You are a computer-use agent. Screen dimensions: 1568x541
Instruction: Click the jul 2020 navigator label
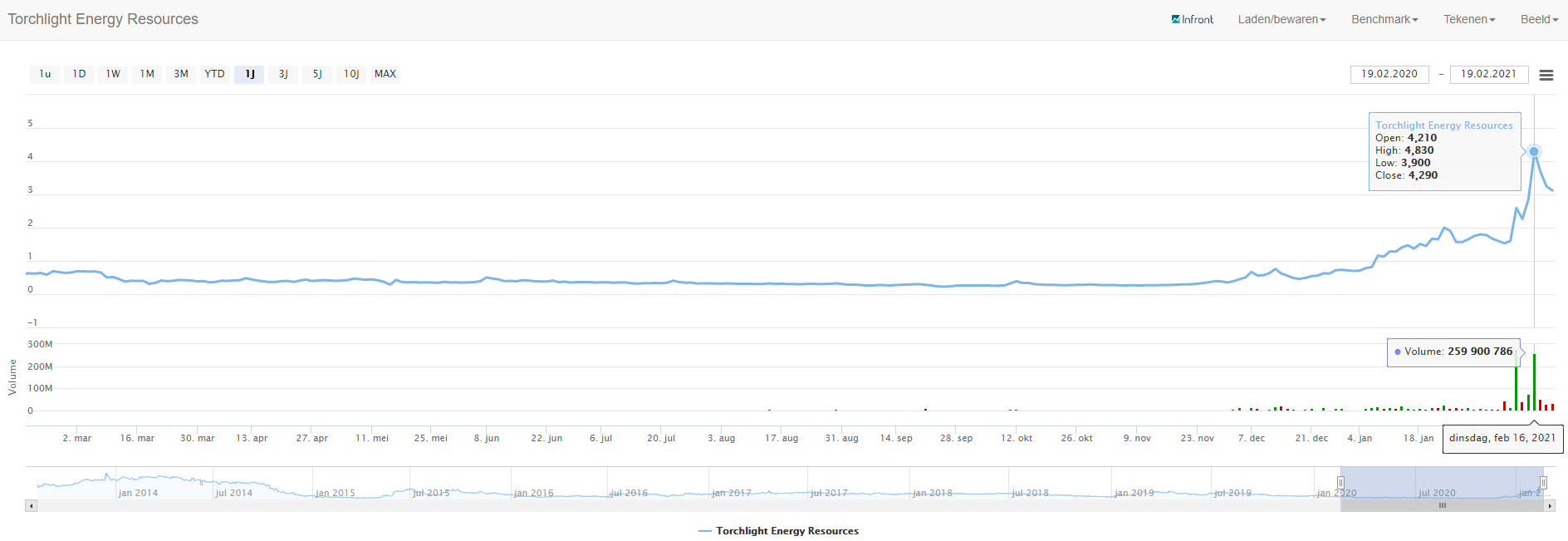point(1437,493)
